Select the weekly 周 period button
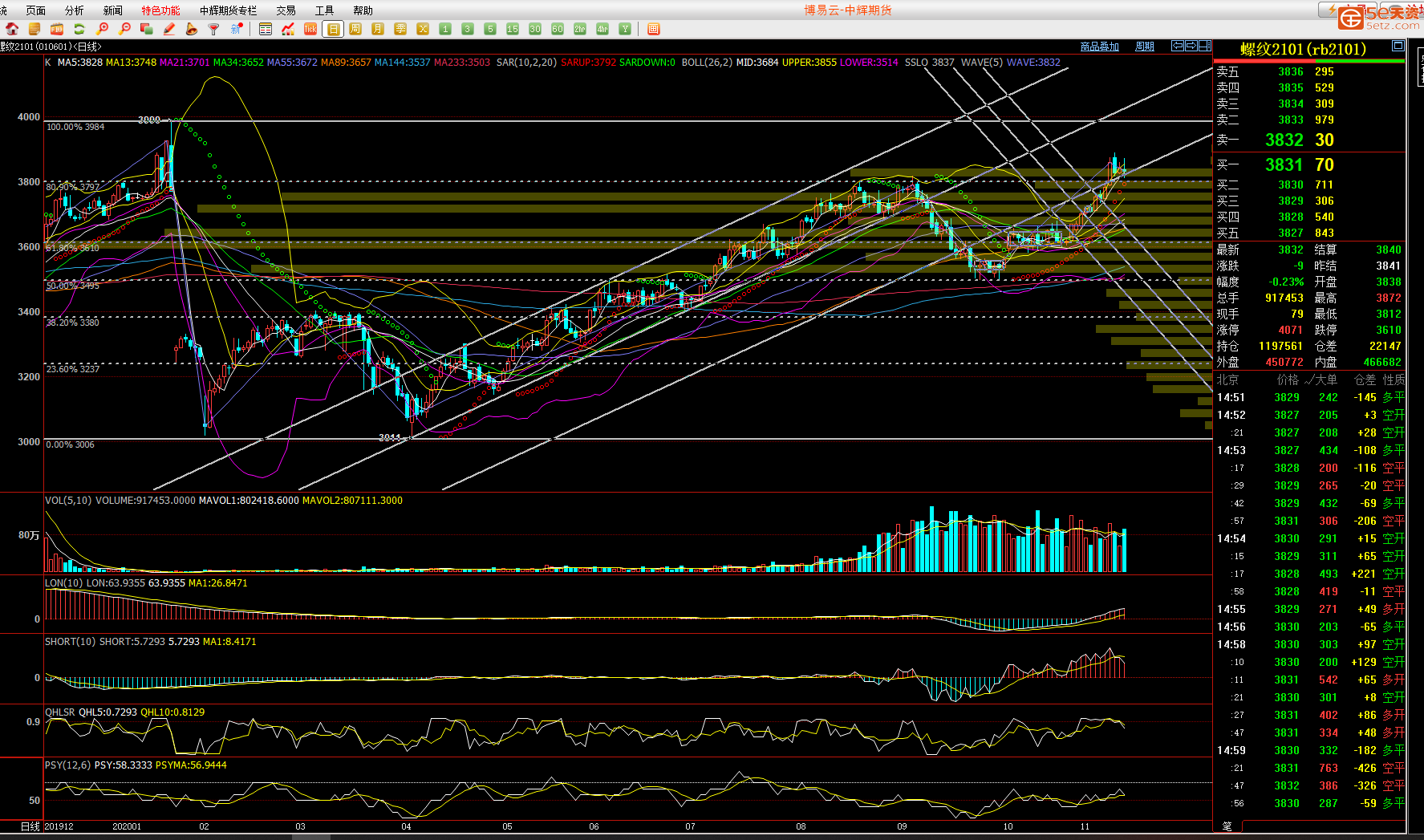 pos(355,29)
